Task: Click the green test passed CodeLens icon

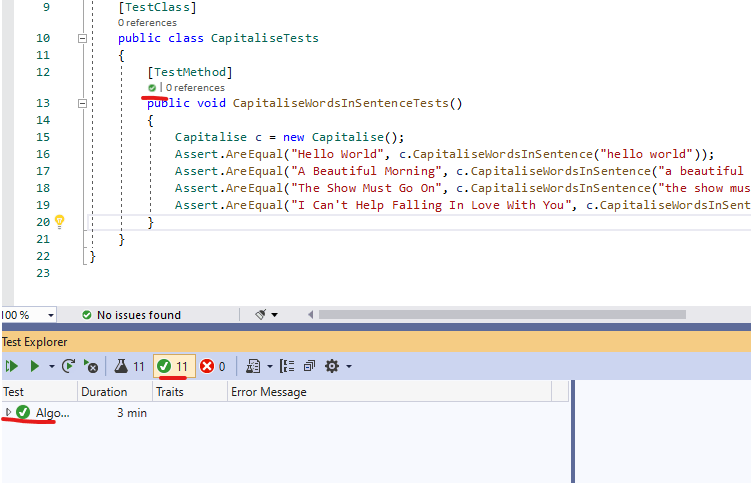Action: [x=152, y=88]
